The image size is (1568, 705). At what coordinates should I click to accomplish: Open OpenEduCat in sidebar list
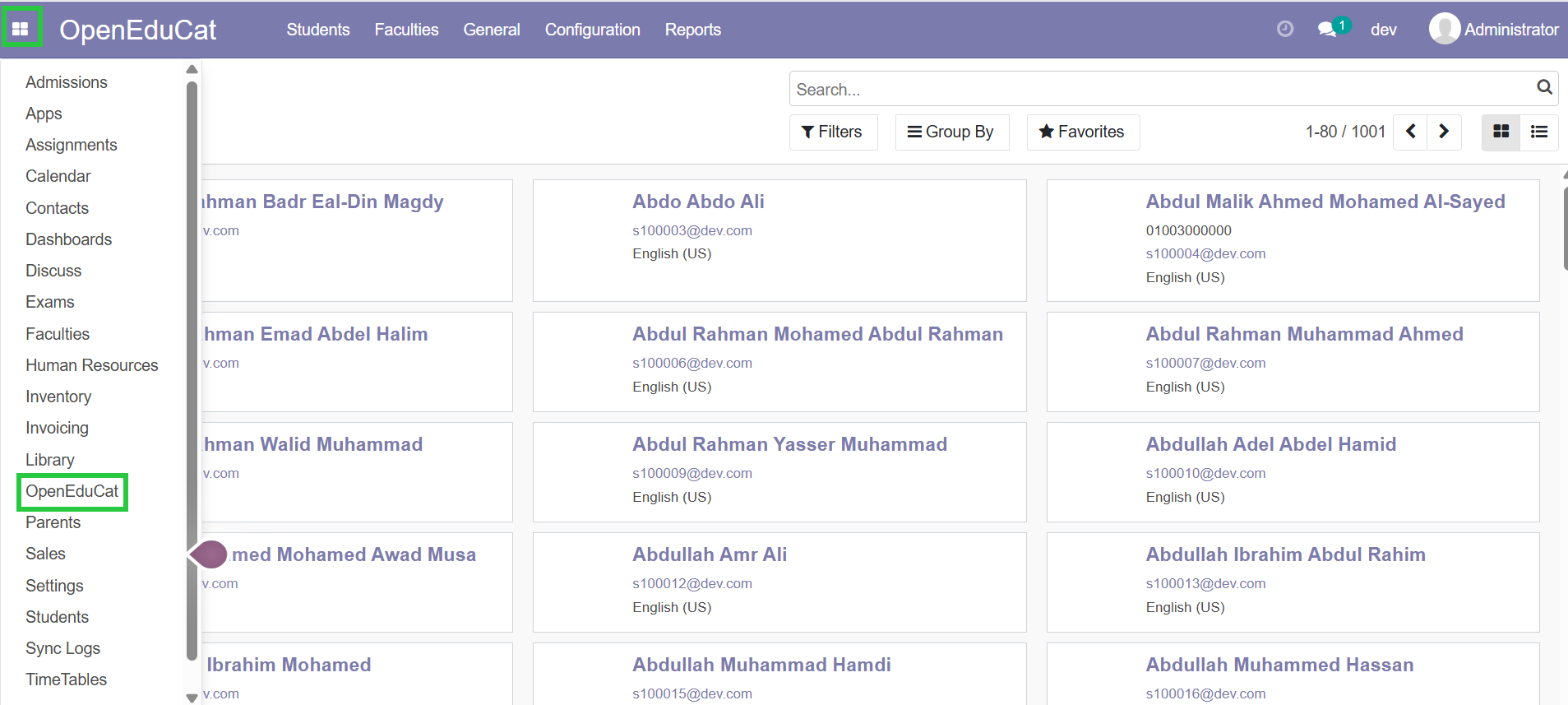[x=72, y=491]
